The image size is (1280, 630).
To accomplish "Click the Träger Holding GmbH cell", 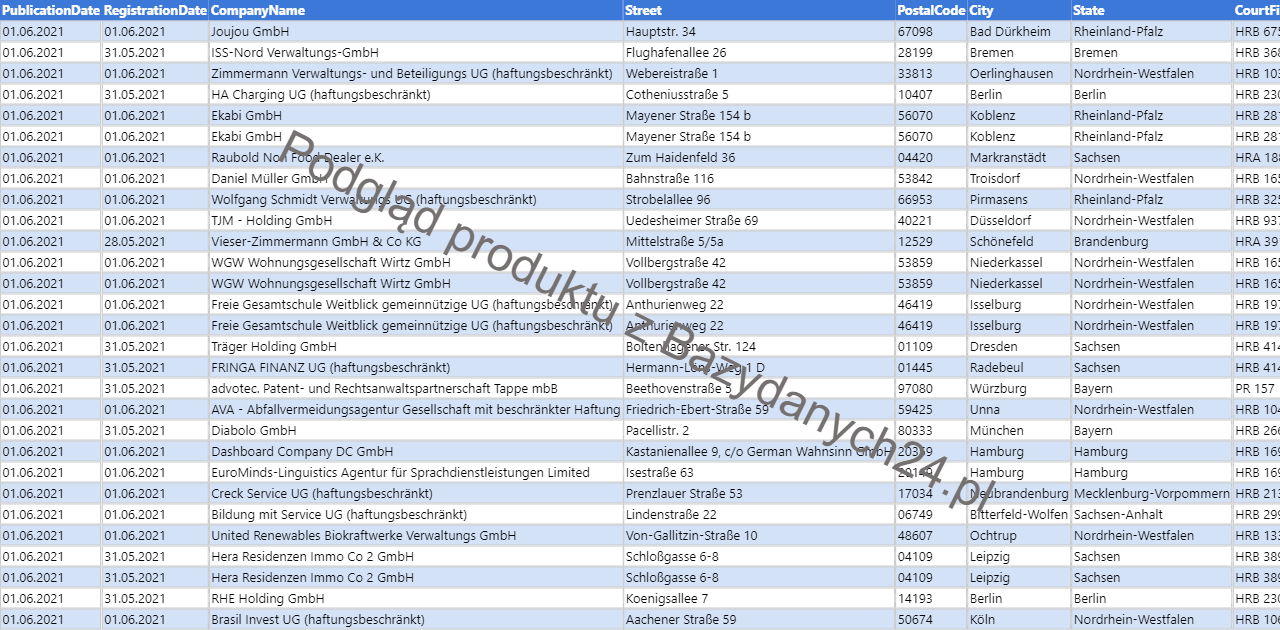I will (415, 347).
